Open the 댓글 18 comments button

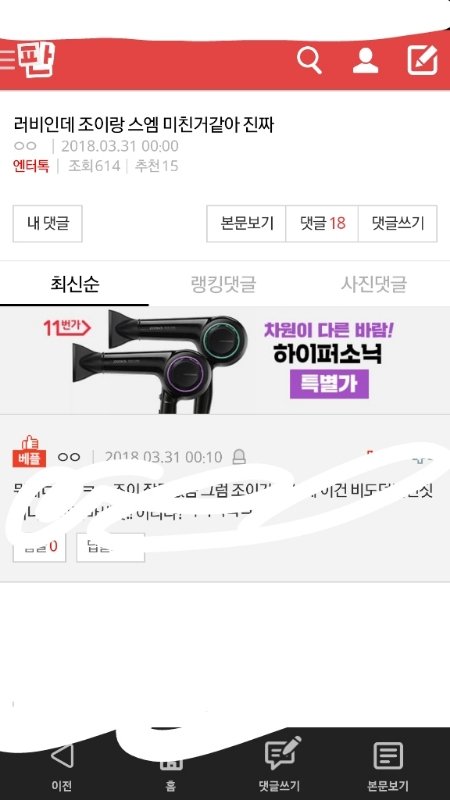pyautogui.click(x=322, y=223)
